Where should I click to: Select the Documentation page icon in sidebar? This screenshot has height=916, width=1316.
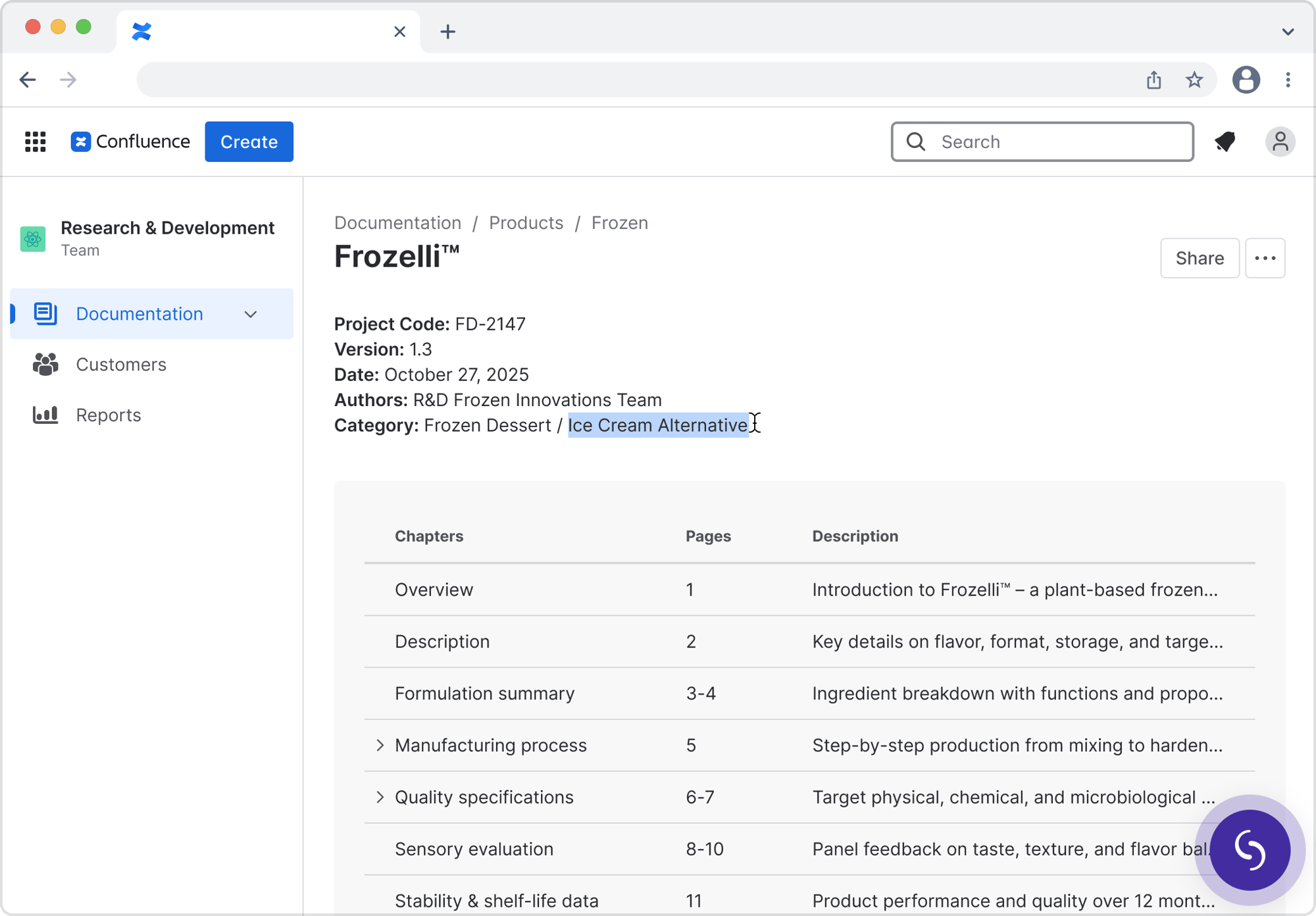[x=44, y=314]
